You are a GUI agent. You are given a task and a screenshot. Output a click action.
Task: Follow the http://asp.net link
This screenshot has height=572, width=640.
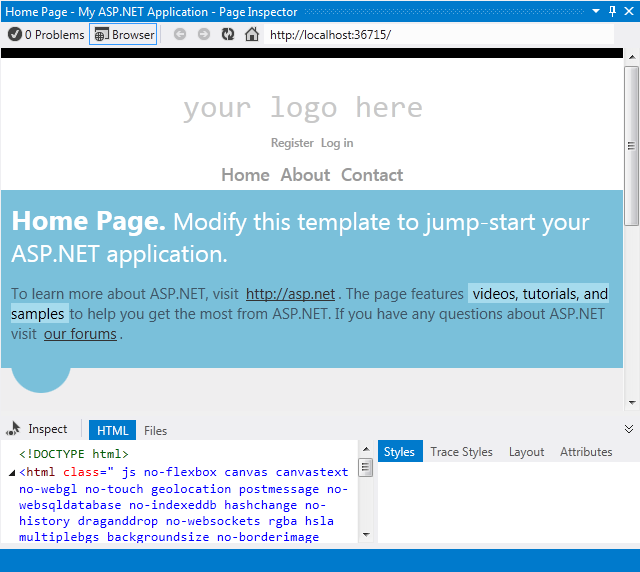coord(290,294)
